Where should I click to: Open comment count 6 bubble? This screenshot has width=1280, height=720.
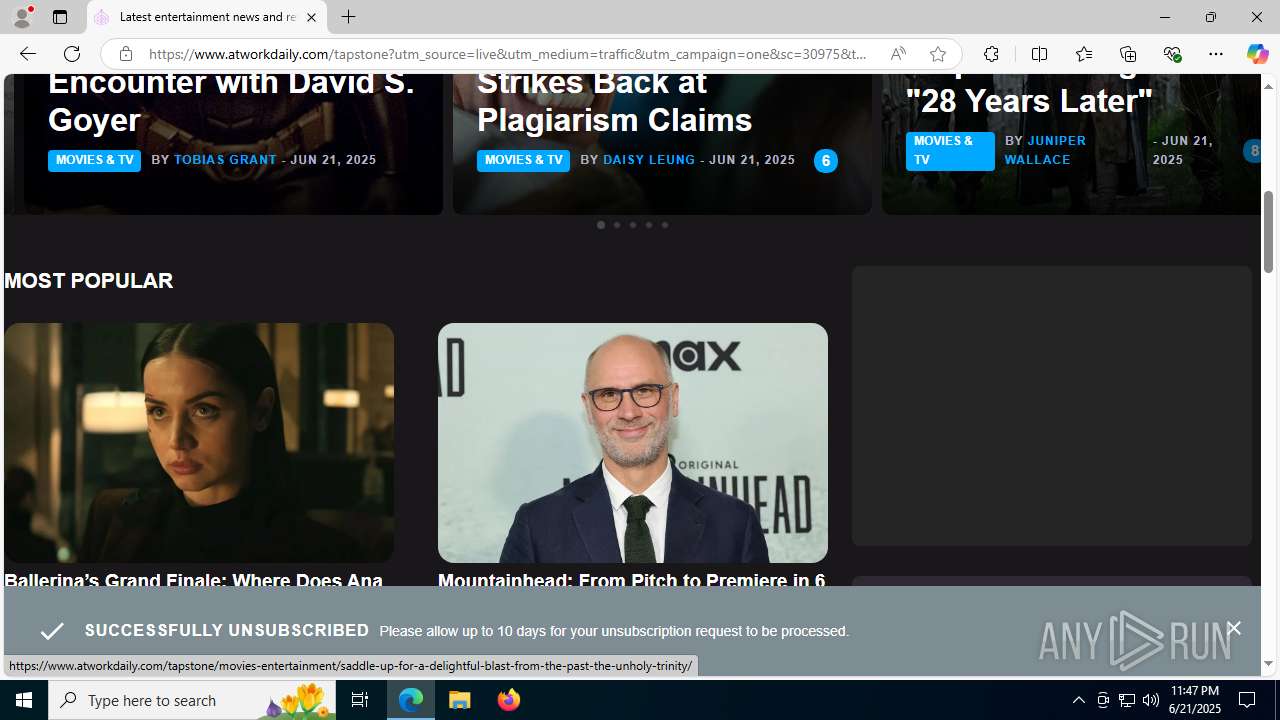point(825,161)
